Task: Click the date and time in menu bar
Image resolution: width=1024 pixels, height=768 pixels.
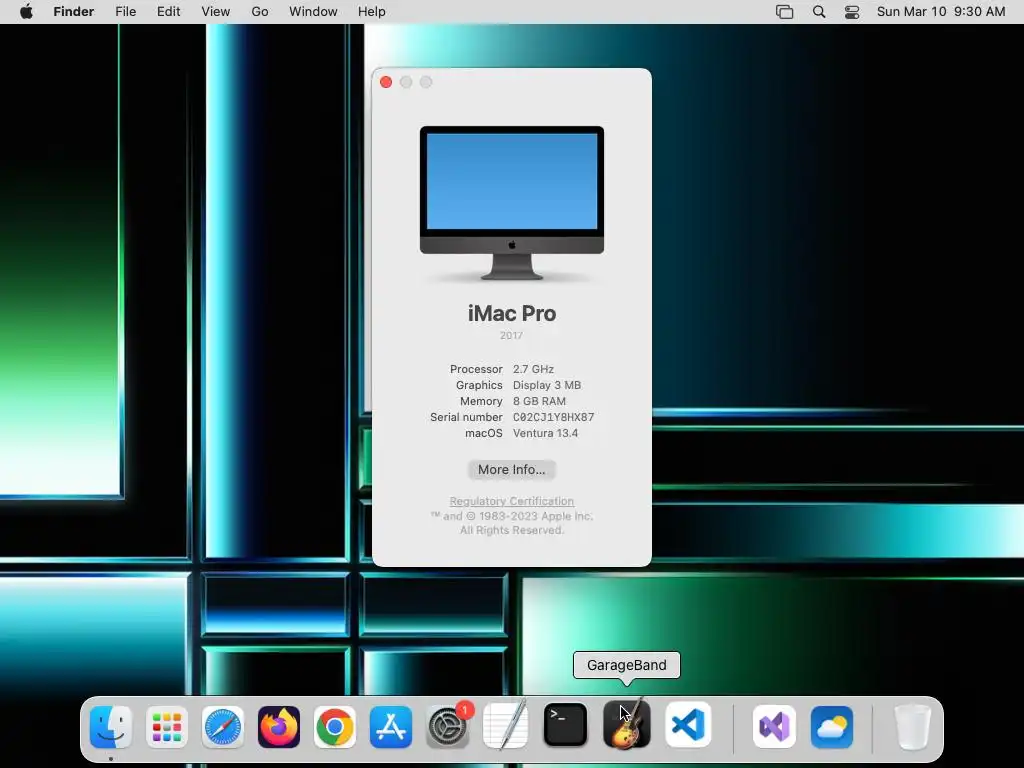Action: tap(941, 12)
